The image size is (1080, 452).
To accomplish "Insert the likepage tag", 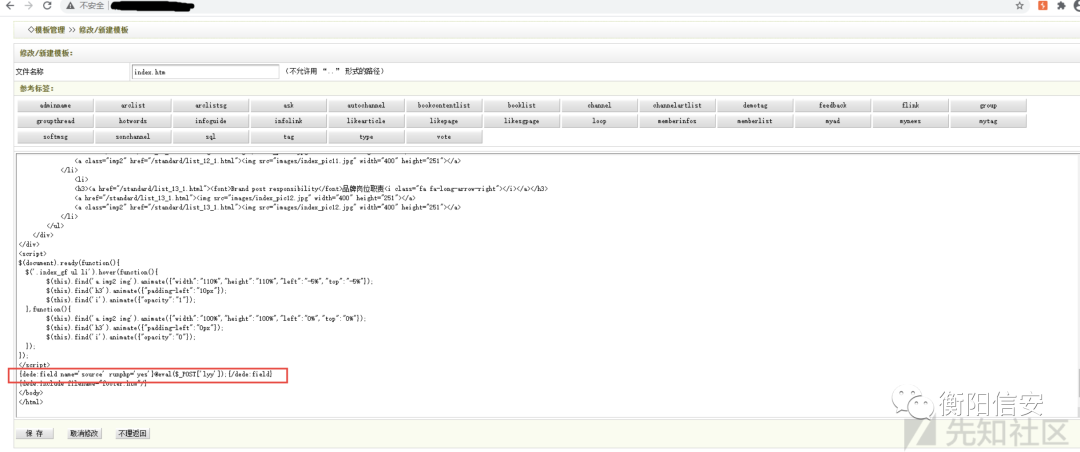I will pos(445,121).
